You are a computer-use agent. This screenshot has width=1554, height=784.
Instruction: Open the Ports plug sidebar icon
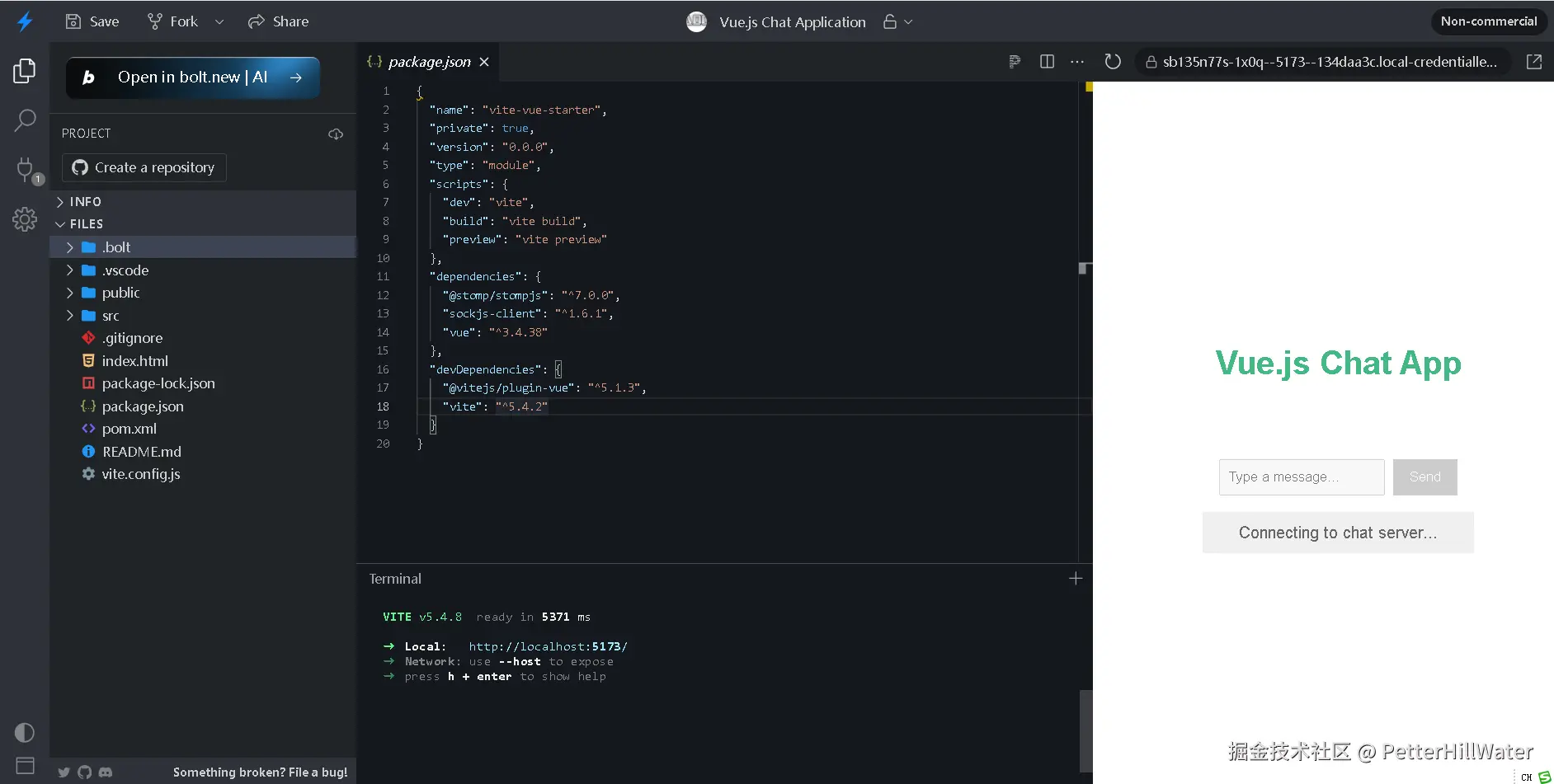(25, 169)
